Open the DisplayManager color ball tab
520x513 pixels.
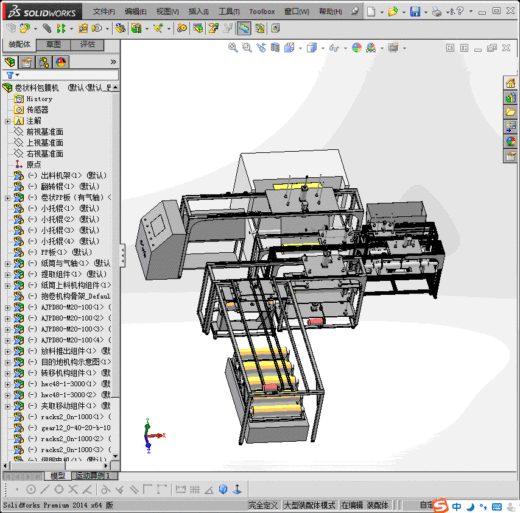click(61, 62)
